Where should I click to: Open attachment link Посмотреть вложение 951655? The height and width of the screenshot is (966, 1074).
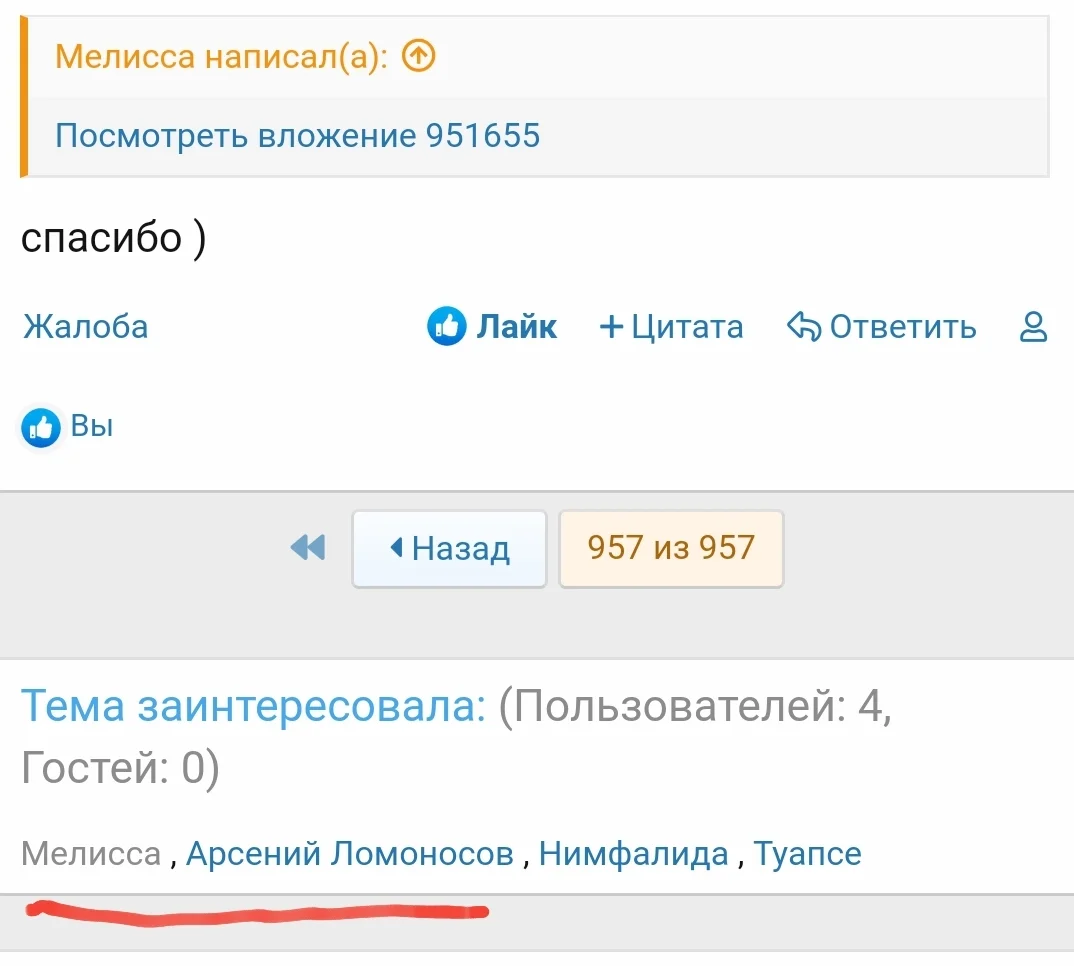coord(297,135)
